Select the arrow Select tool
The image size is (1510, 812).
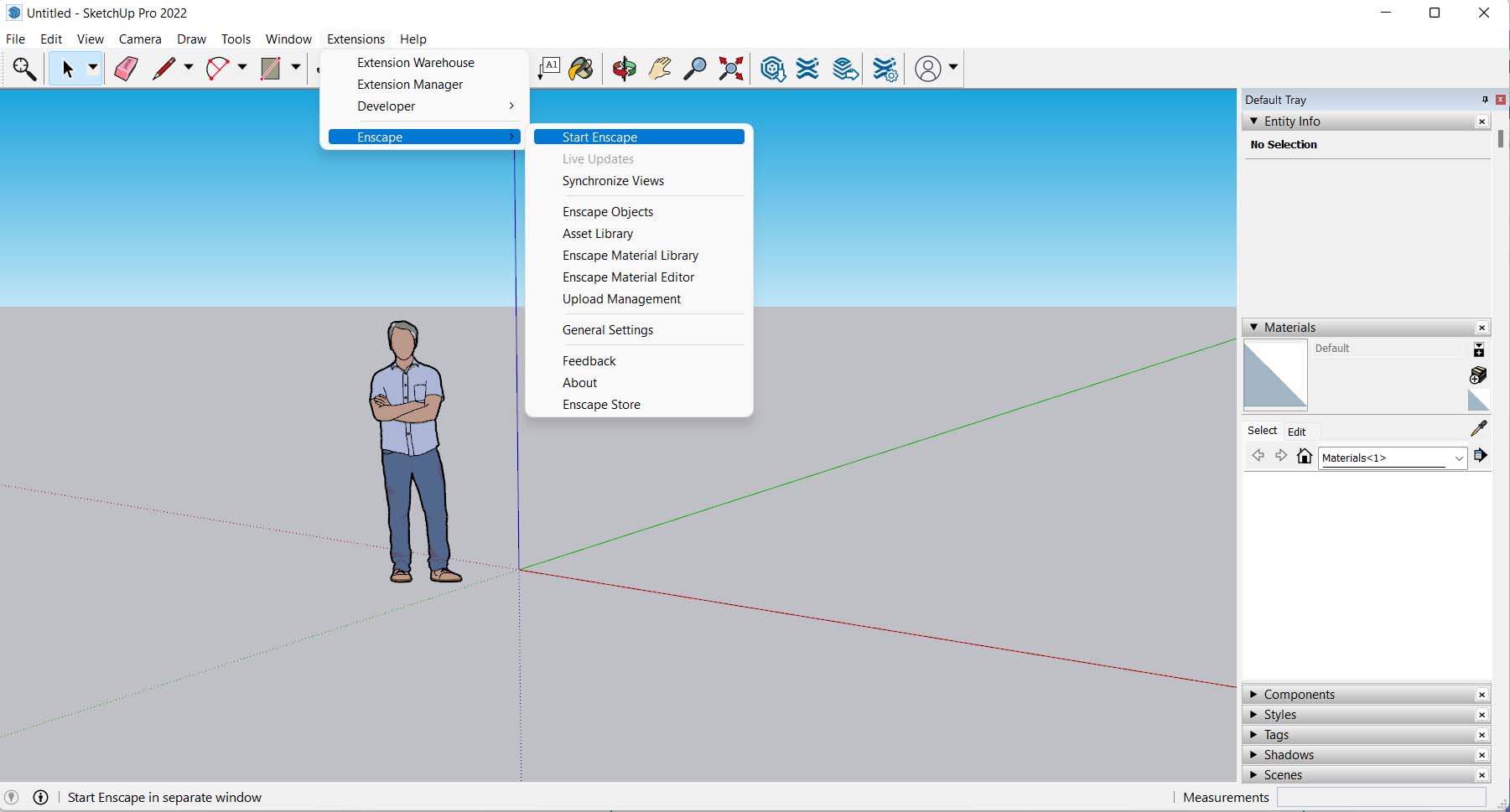click(67, 69)
